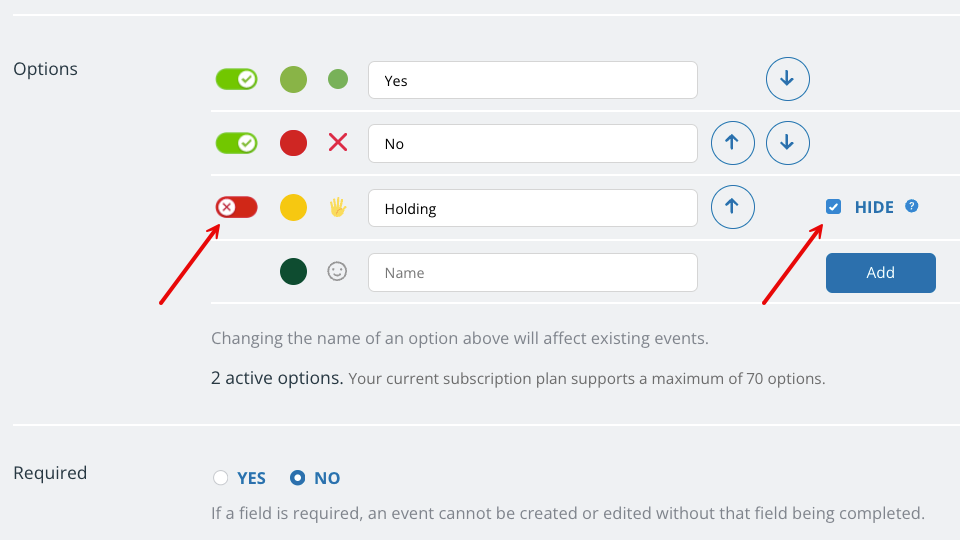Open yellow color swatch for Holding option

pyautogui.click(x=293, y=208)
